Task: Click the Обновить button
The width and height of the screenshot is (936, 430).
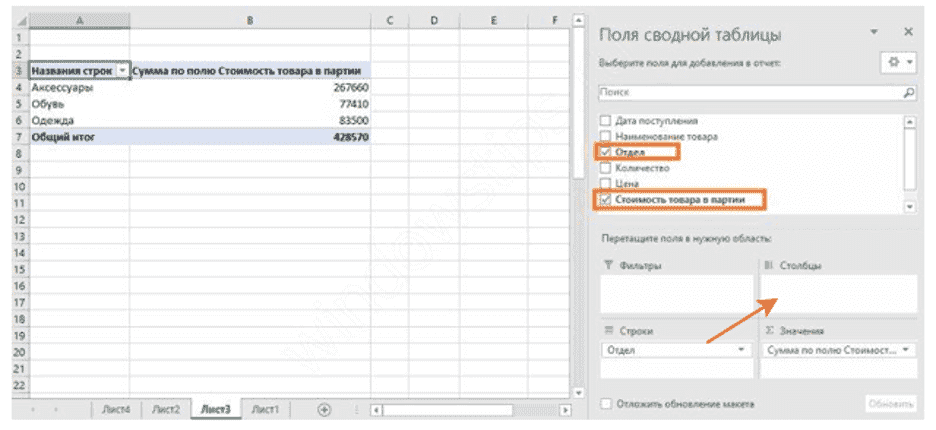Action: (x=889, y=404)
